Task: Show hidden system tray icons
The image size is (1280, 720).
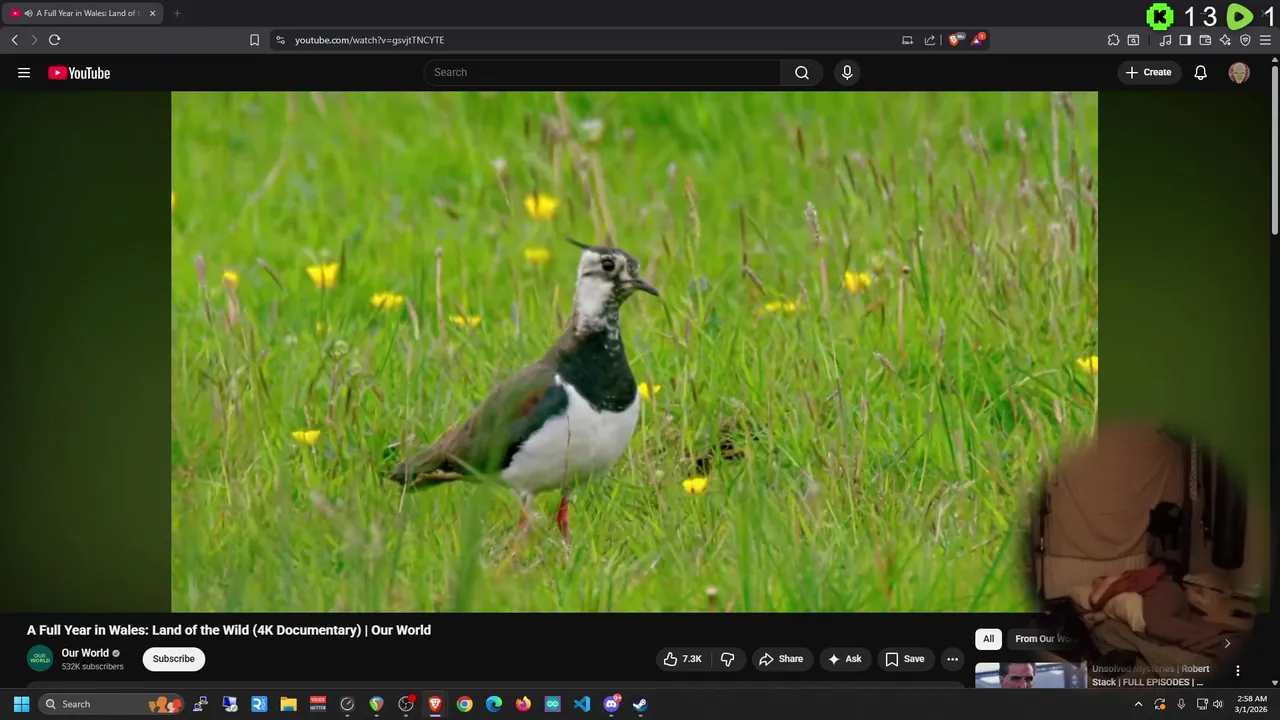Action: click(1138, 704)
